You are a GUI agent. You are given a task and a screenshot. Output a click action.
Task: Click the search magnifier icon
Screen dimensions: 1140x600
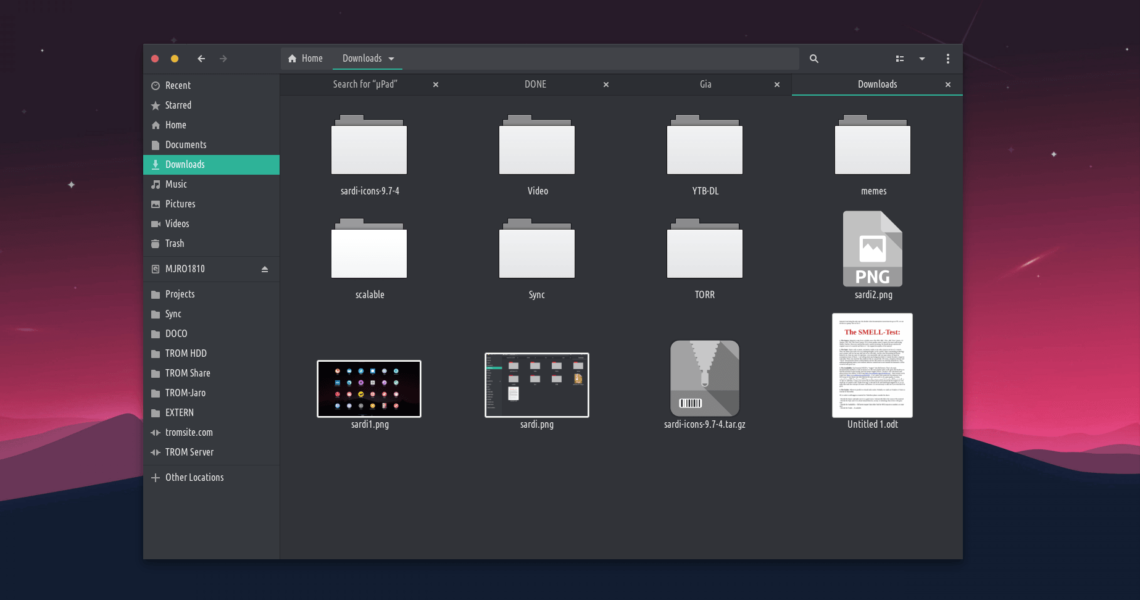814,59
